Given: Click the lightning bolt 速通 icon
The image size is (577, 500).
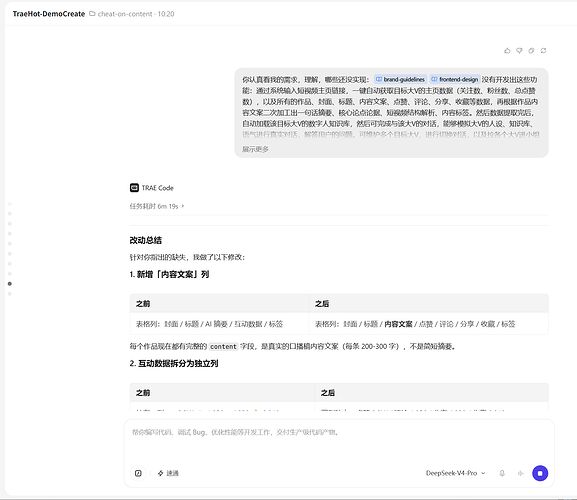Looking at the screenshot, I should [160, 473].
